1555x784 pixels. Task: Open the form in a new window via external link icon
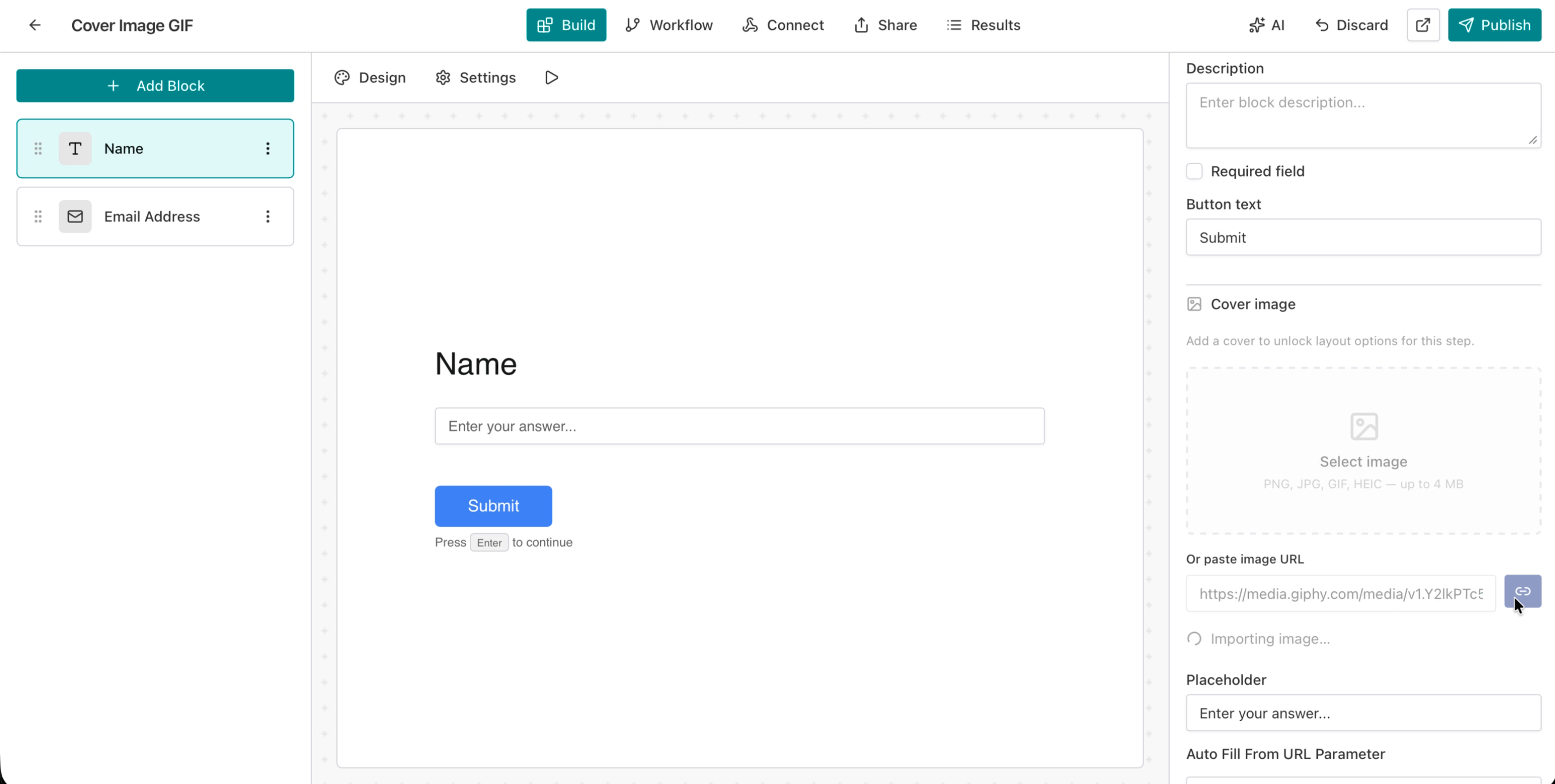click(x=1423, y=25)
